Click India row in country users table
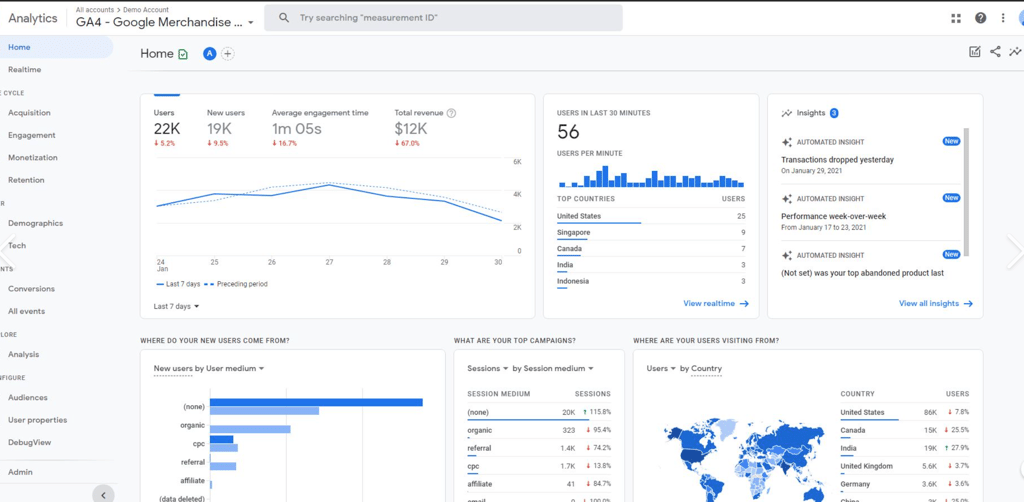Viewport: 1024px width, 502px height. [x=904, y=448]
